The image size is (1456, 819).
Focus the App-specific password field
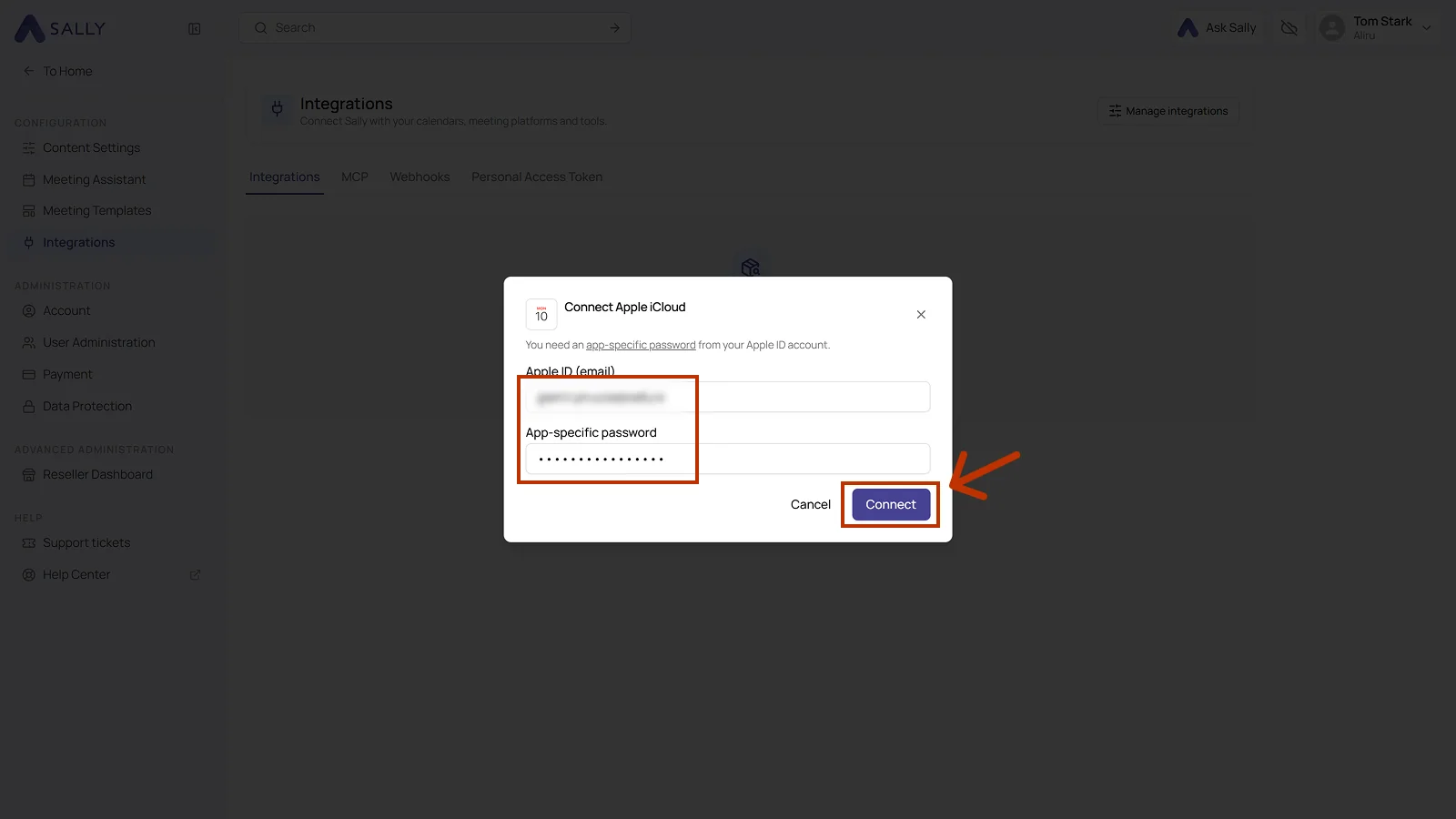pos(728,459)
